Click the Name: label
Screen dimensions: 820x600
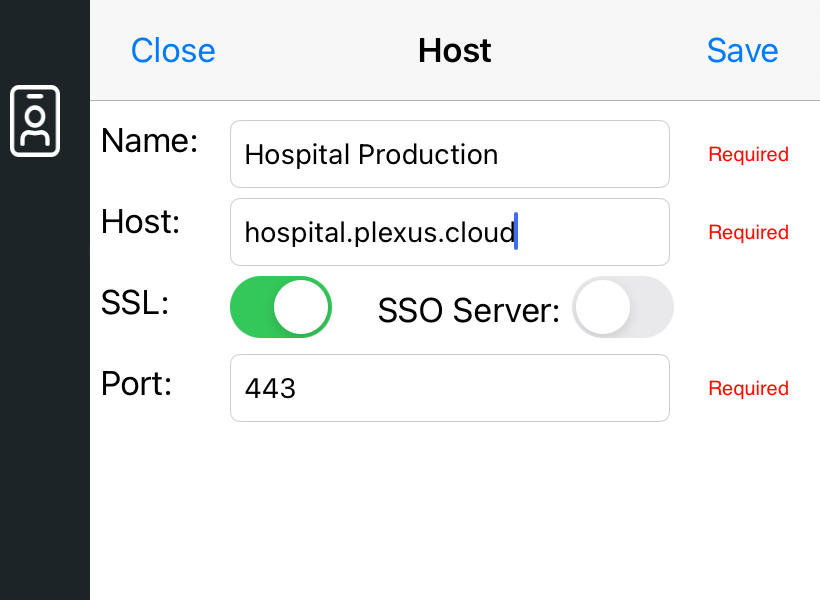click(150, 141)
